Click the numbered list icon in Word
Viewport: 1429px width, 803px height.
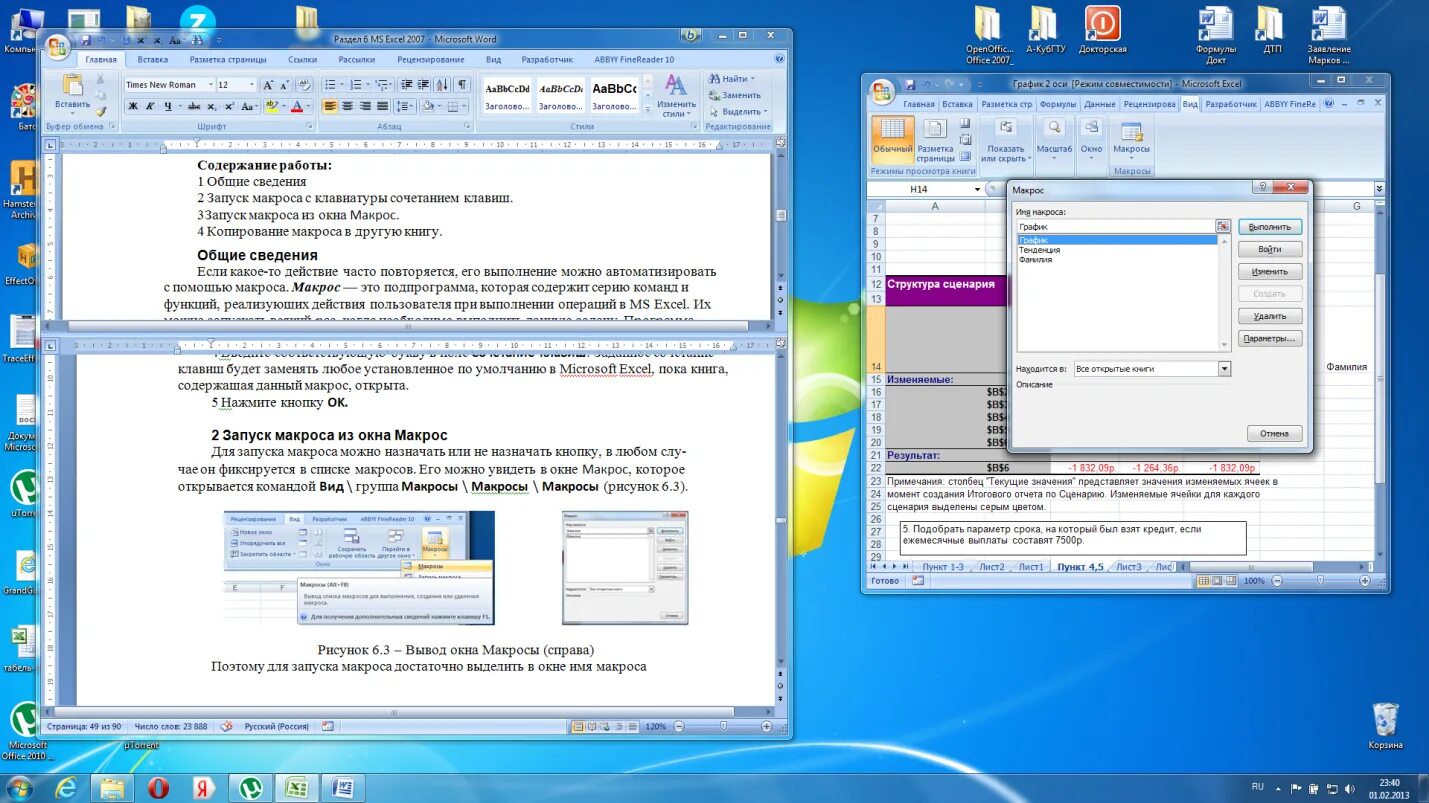(x=356, y=85)
